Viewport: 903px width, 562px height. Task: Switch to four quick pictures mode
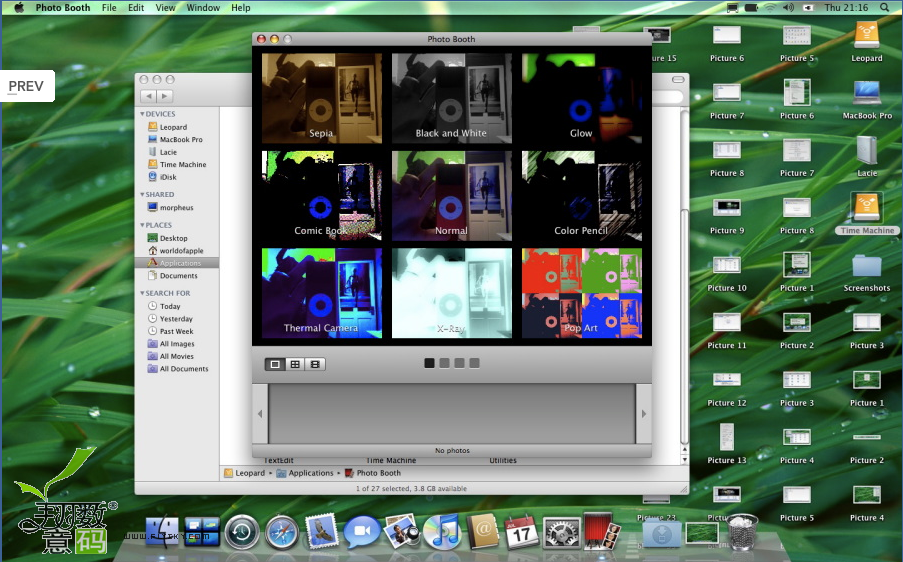pyautogui.click(x=295, y=364)
